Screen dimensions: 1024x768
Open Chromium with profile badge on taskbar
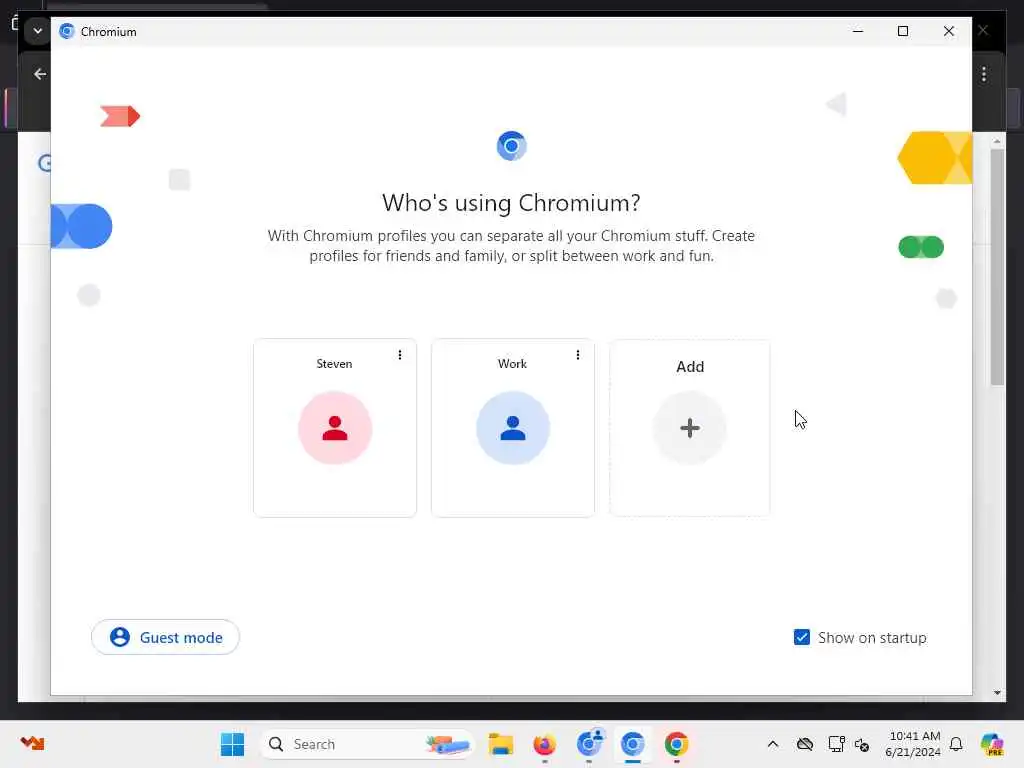coord(589,744)
